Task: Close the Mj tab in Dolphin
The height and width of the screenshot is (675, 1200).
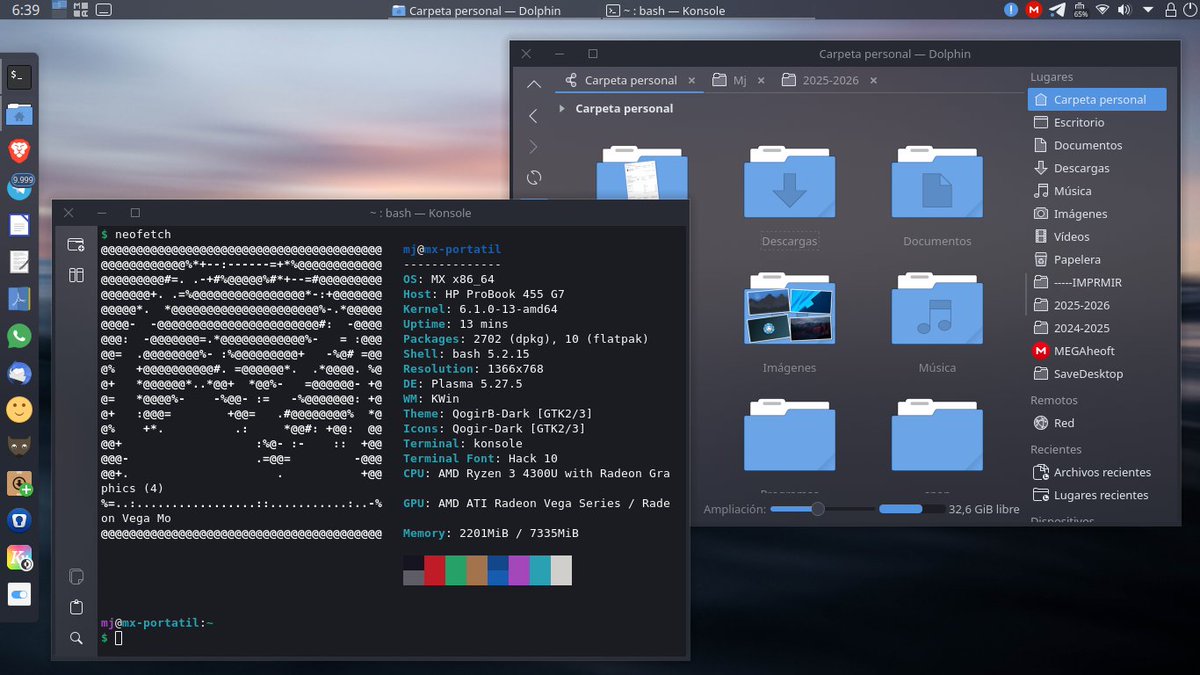Action: tap(761, 80)
